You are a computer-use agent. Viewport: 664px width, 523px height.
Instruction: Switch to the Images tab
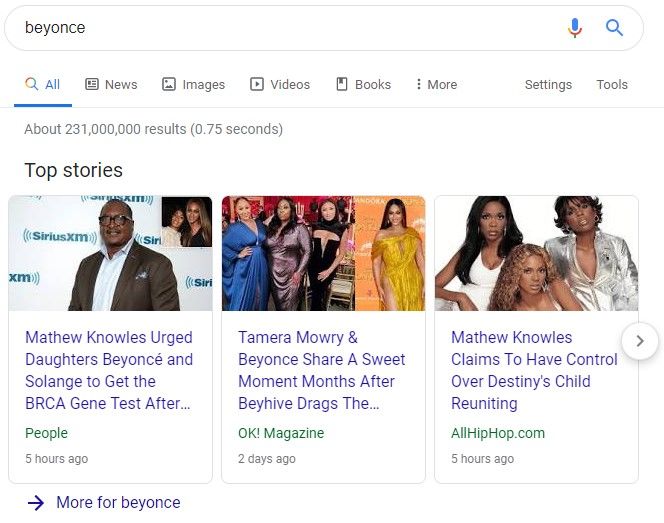(194, 84)
